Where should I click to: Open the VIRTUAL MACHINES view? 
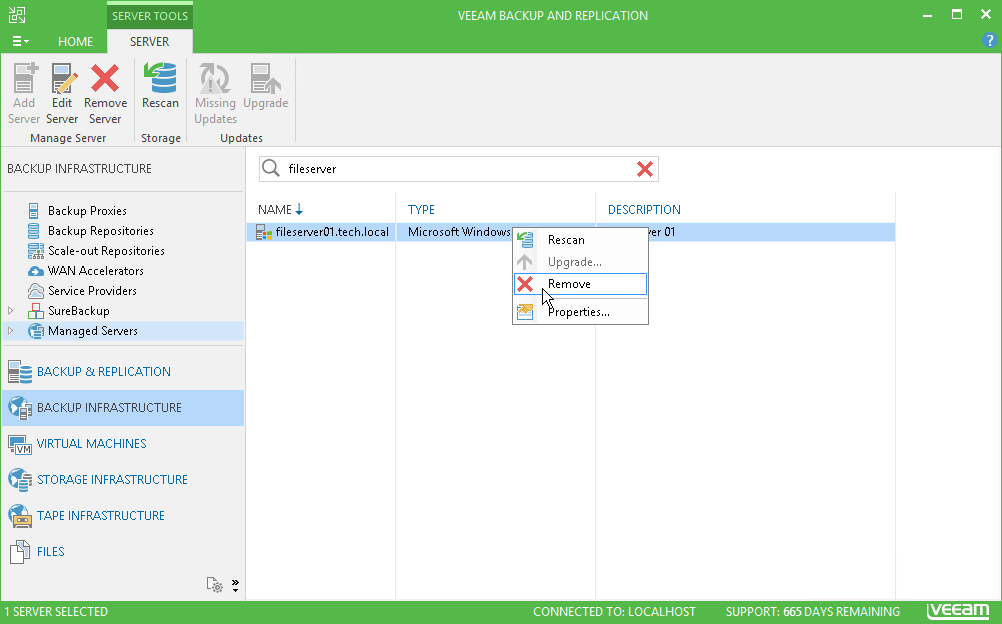(123, 444)
